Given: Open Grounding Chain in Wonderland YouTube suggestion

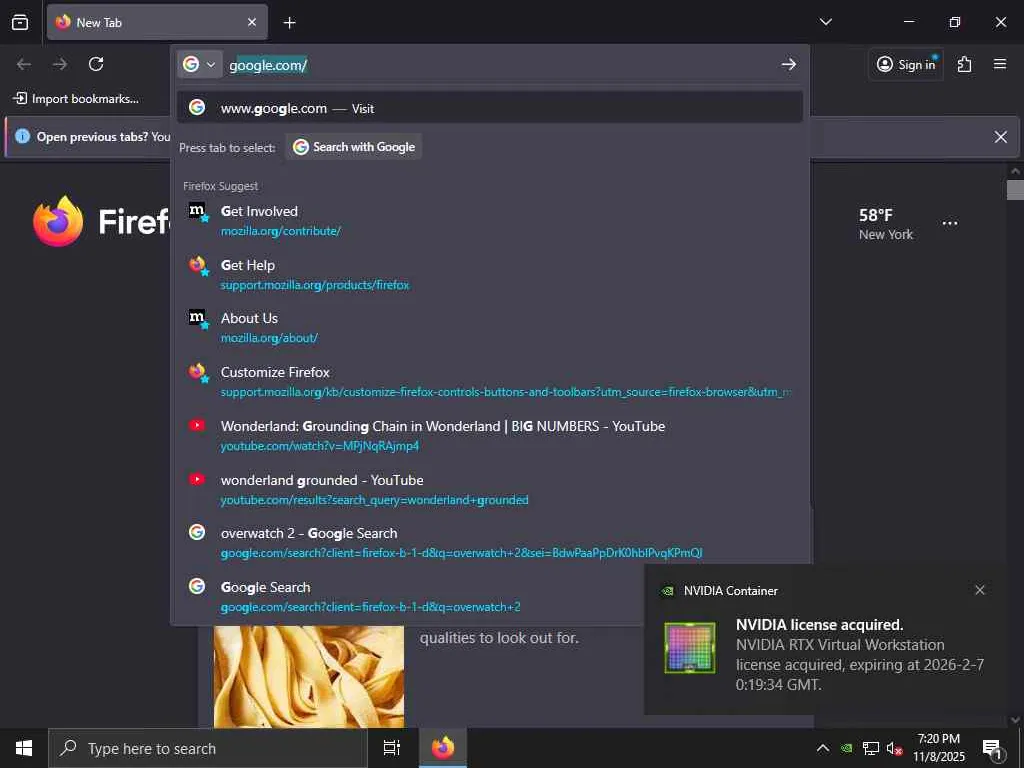Looking at the screenshot, I should coord(490,436).
